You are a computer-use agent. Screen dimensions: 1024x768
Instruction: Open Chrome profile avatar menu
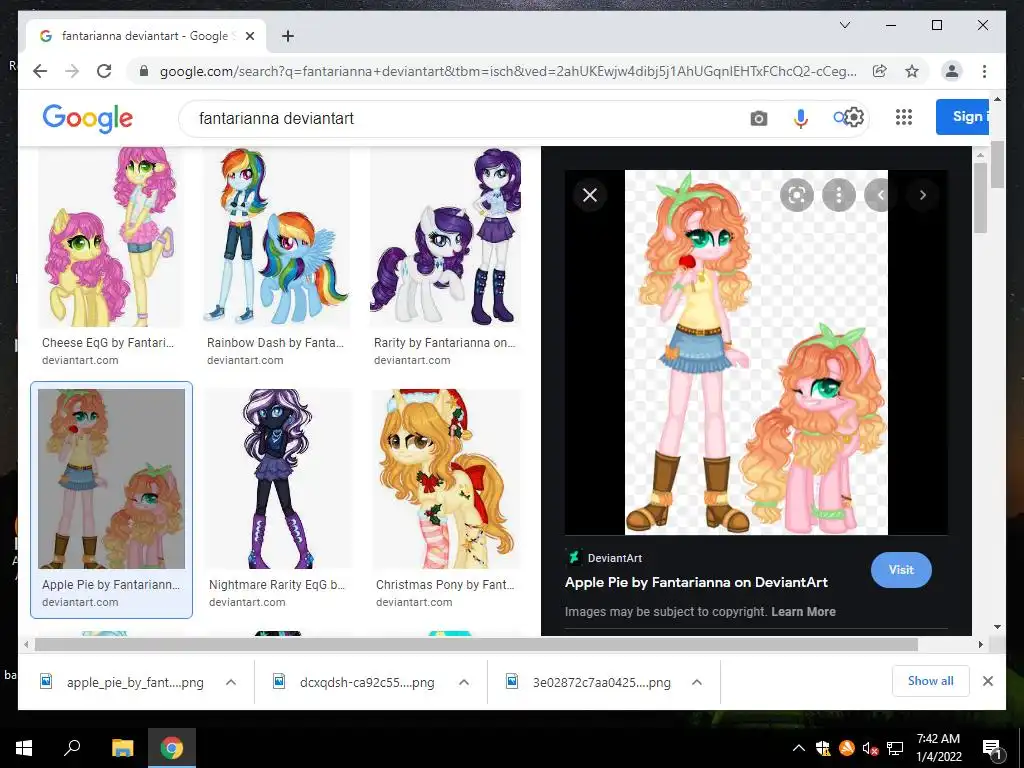952,71
